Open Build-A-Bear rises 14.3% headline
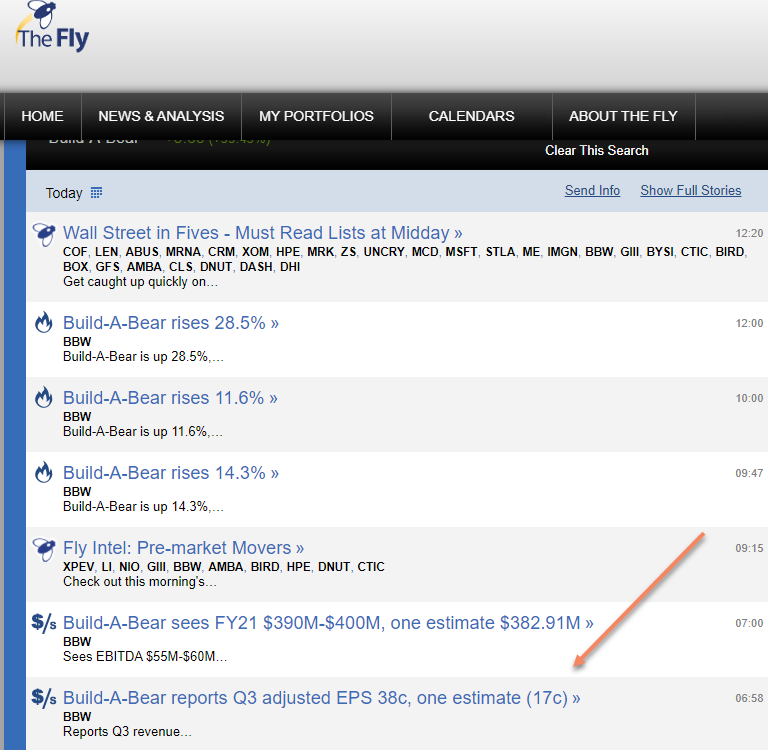The height and width of the screenshot is (750, 768). pos(171,473)
